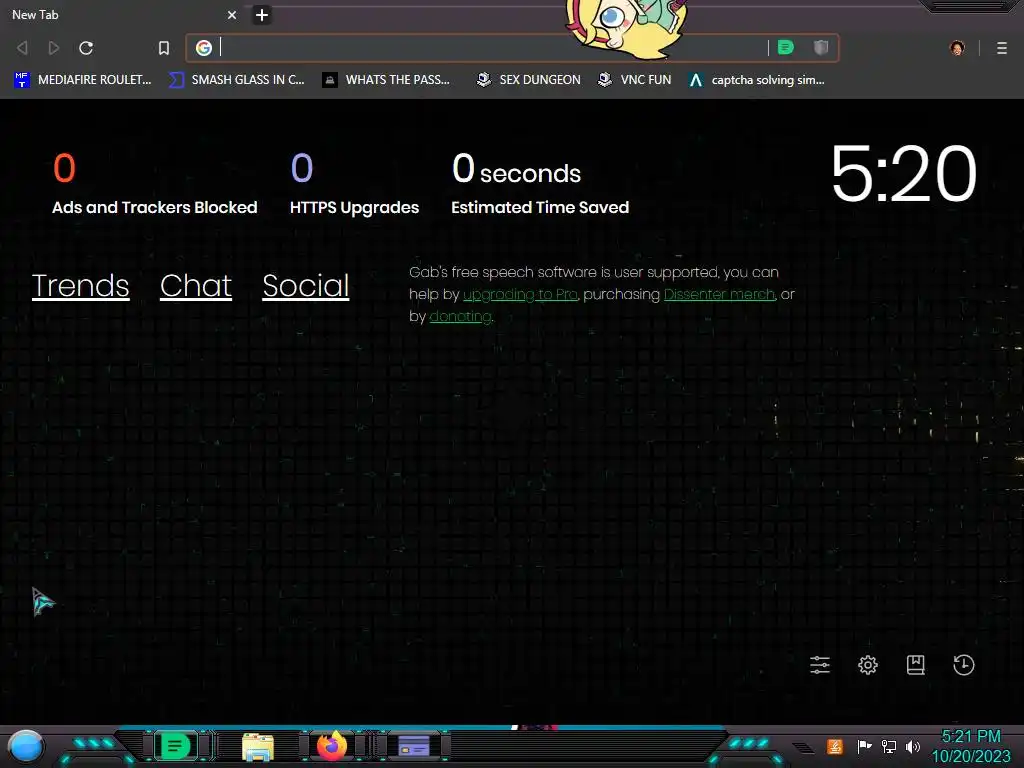Go back with the back arrow
The width and height of the screenshot is (1024, 768).
point(22,48)
